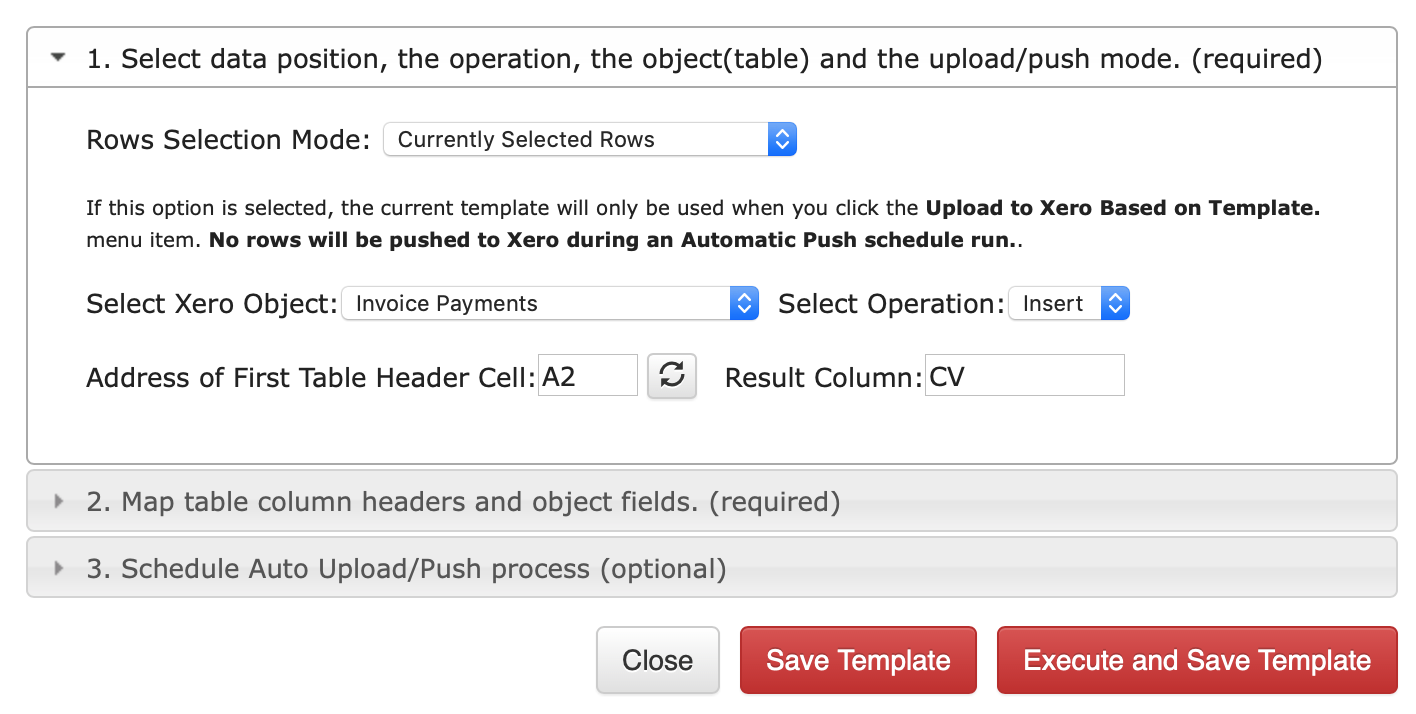Screen dimensions: 1416x714
Task: Open the Rows Selection Mode dropdown
Action: click(x=590, y=139)
